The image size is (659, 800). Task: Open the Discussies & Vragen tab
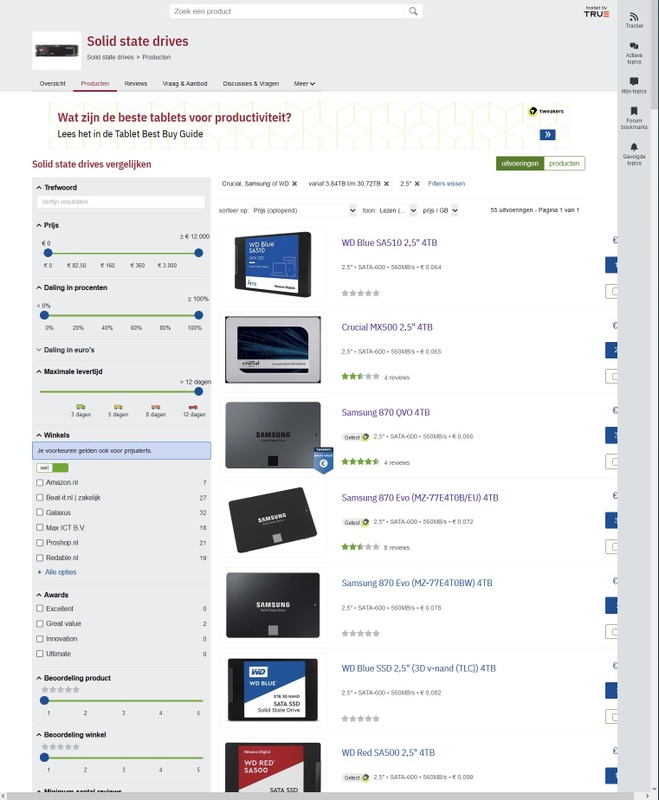250,84
